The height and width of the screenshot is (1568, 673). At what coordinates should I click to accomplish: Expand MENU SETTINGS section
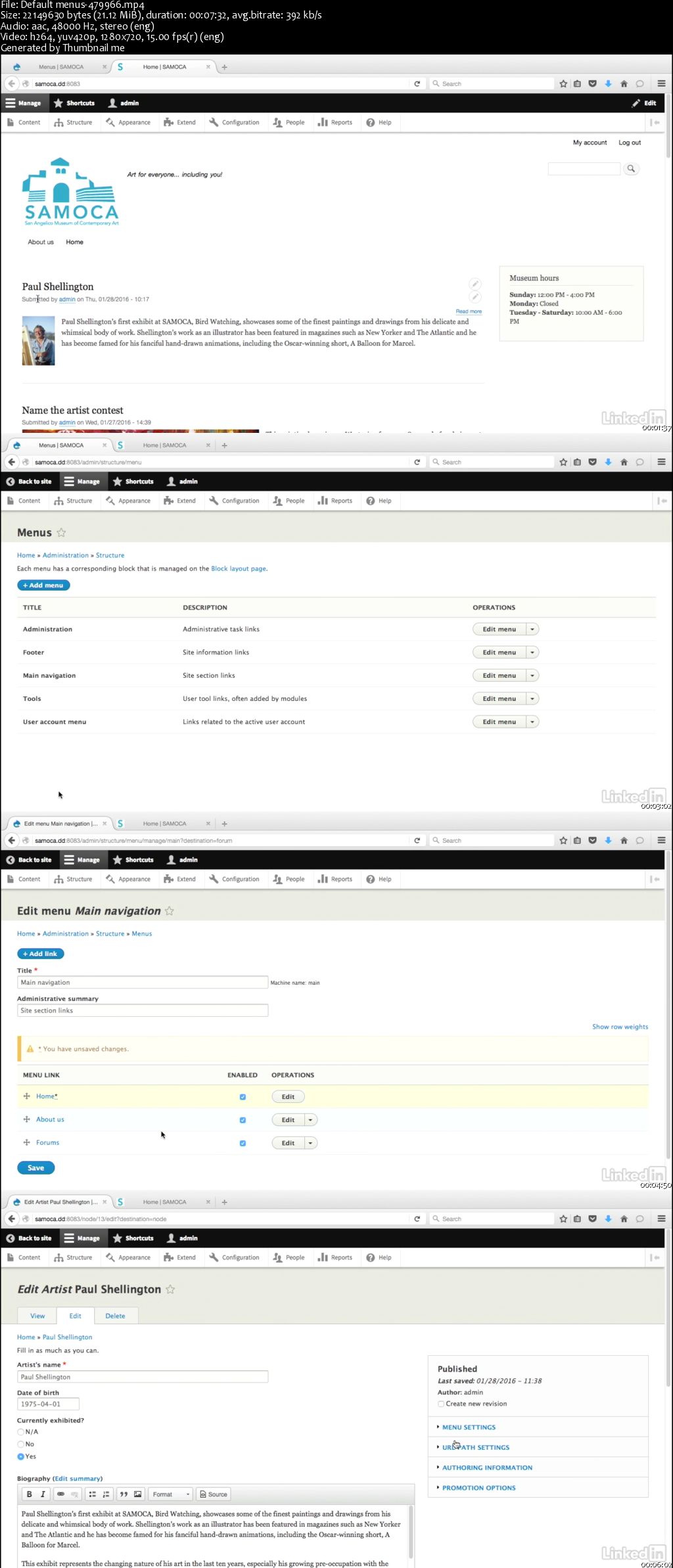click(469, 1427)
